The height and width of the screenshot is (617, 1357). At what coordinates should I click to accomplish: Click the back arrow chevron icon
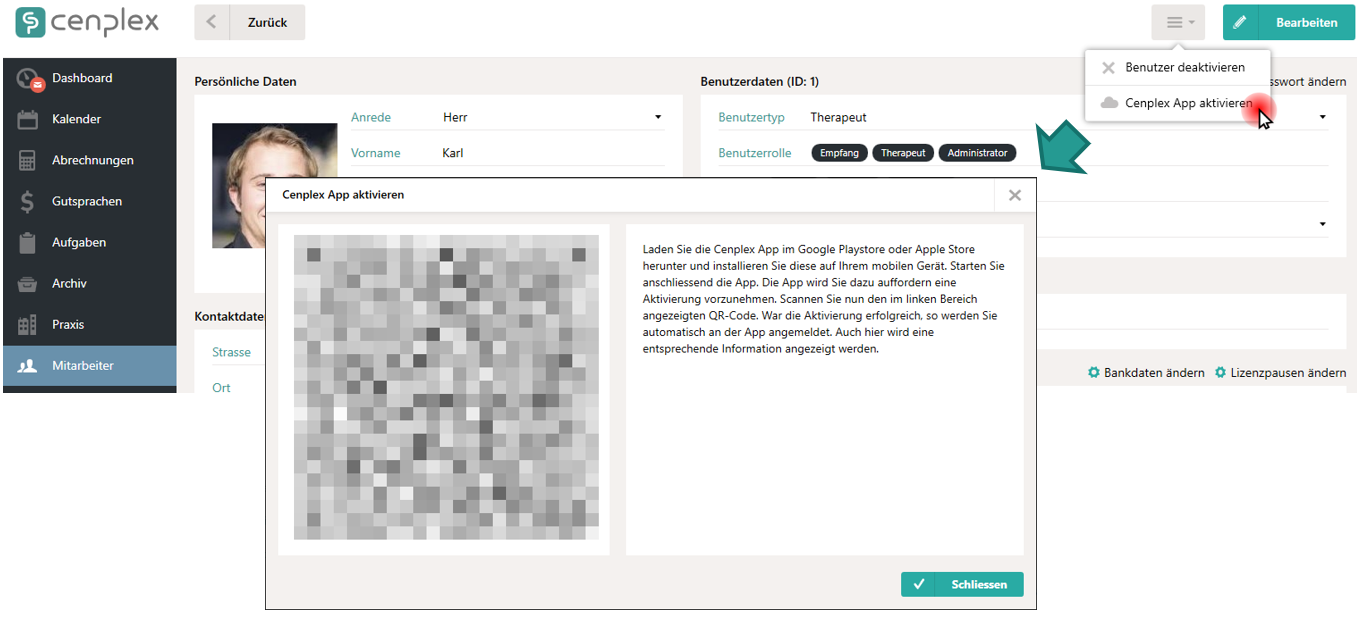point(212,22)
